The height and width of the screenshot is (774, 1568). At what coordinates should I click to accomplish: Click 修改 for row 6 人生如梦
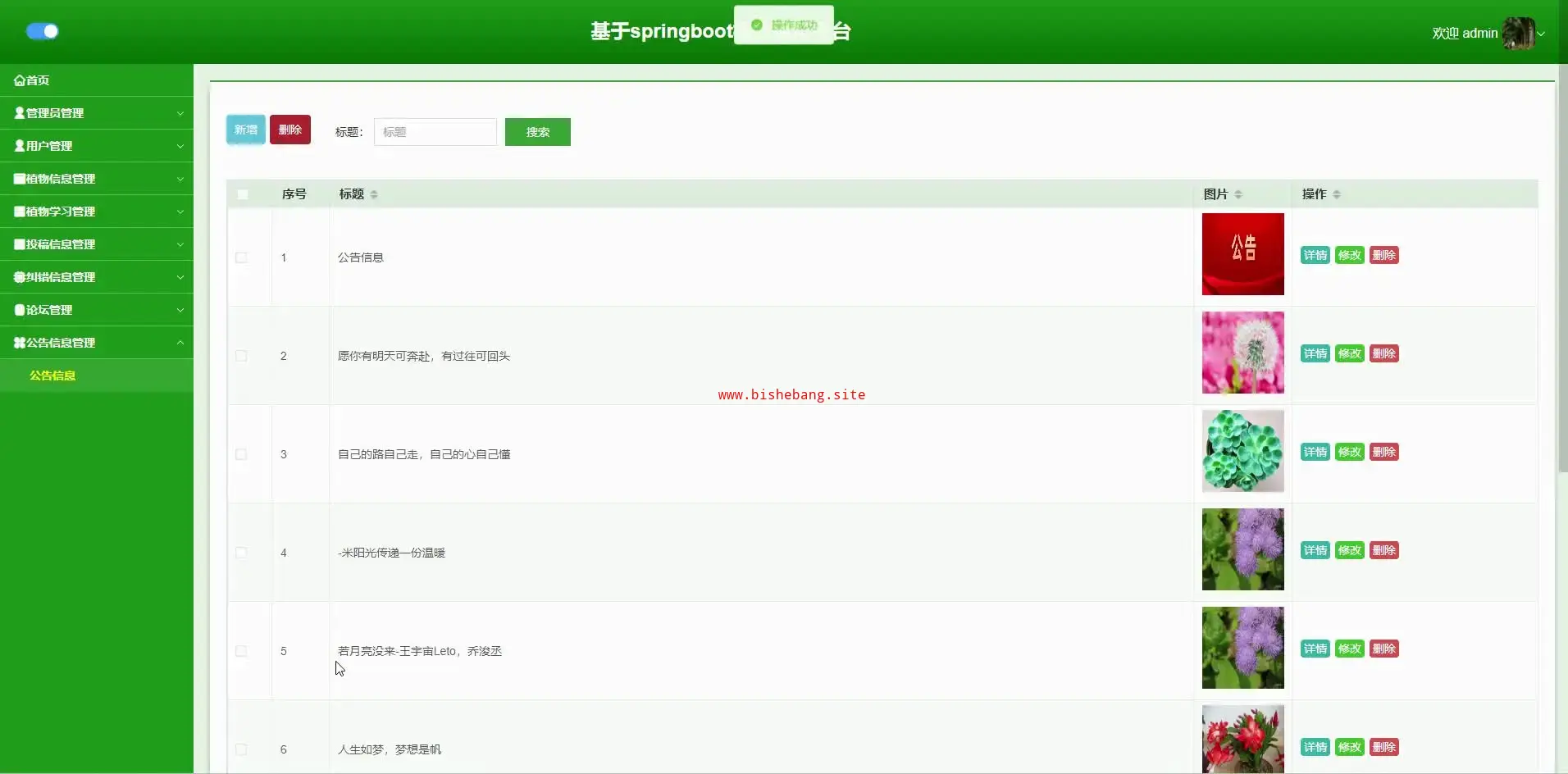tap(1350, 747)
